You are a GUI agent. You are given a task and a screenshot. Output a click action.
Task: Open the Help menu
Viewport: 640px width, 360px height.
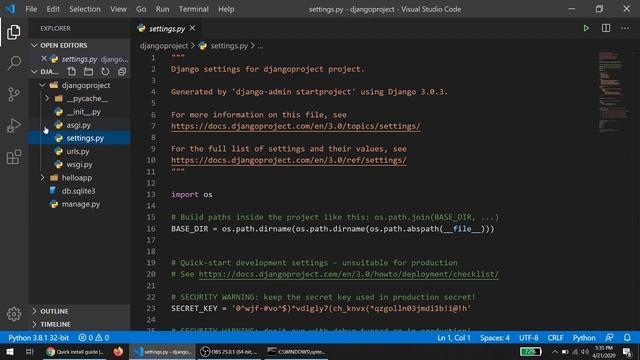[226, 9]
